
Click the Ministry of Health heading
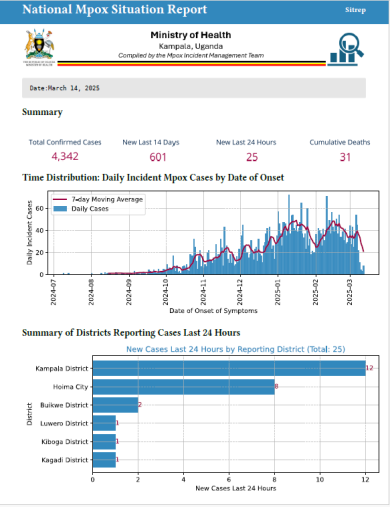coord(191,35)
